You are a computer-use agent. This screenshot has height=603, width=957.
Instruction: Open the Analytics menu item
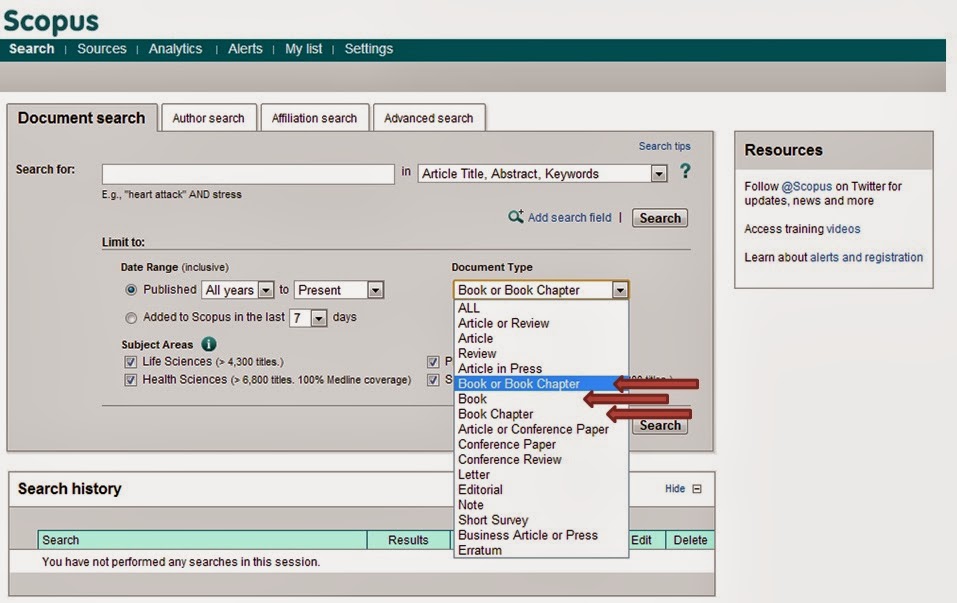(175, 49)
